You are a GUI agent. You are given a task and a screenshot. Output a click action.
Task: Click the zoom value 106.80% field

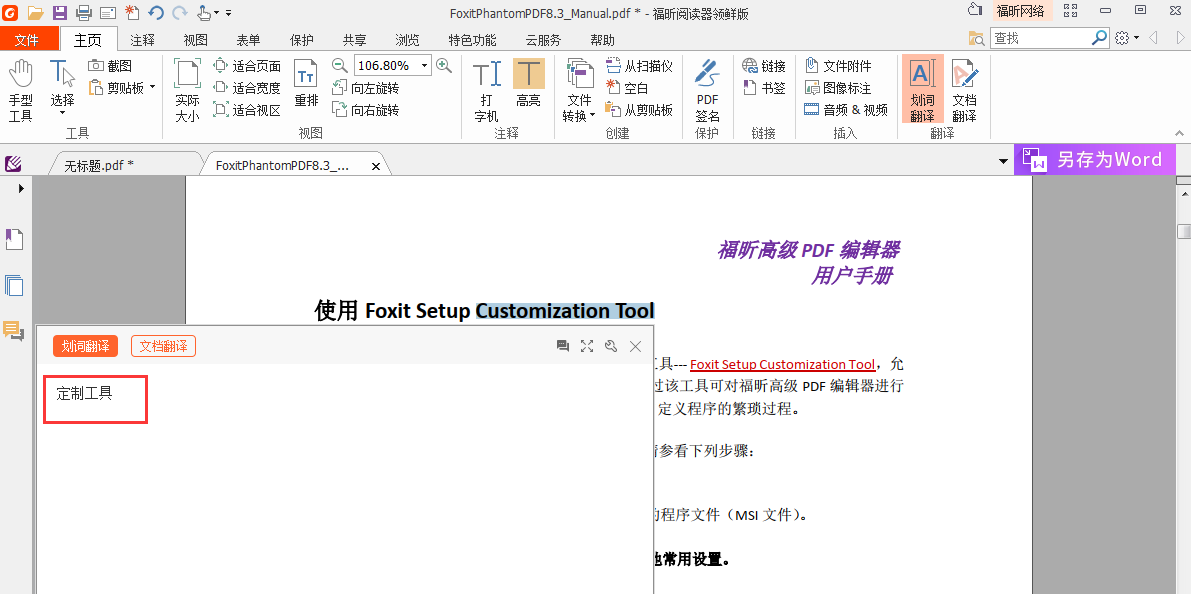[384, 65]
